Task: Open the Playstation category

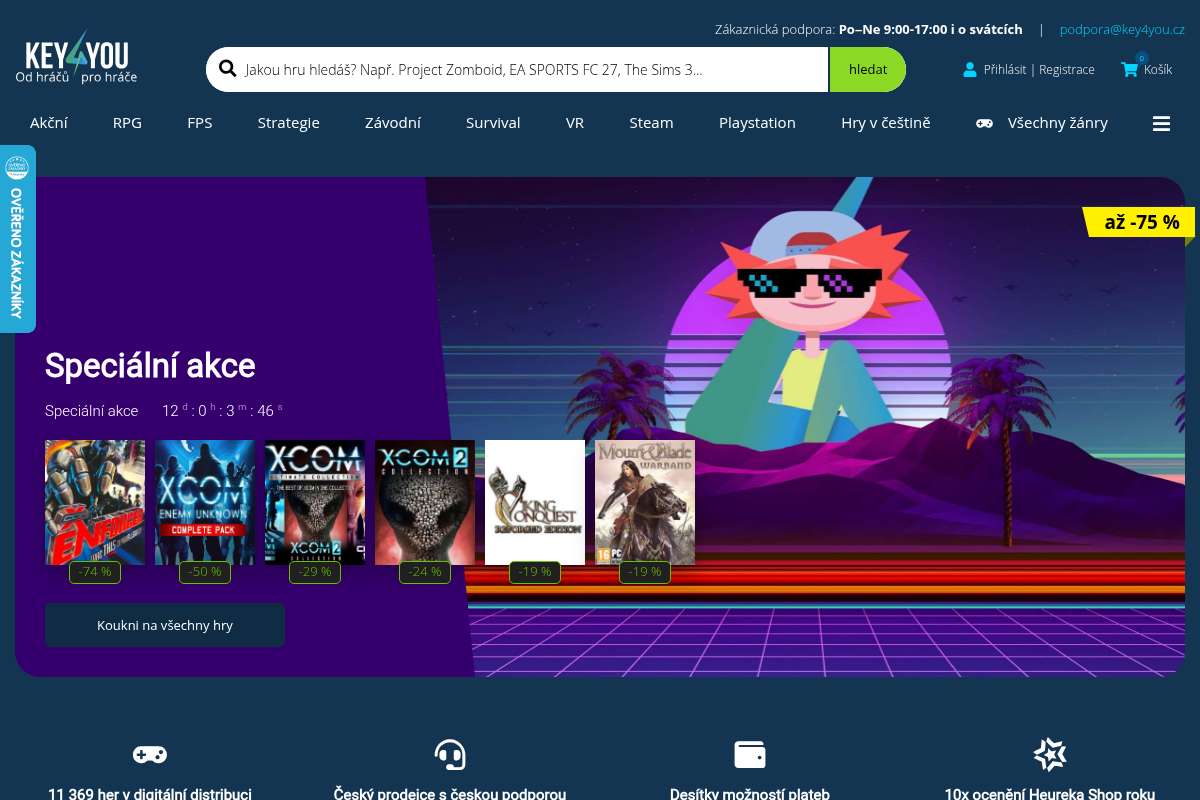Action: tap(757, 123)
